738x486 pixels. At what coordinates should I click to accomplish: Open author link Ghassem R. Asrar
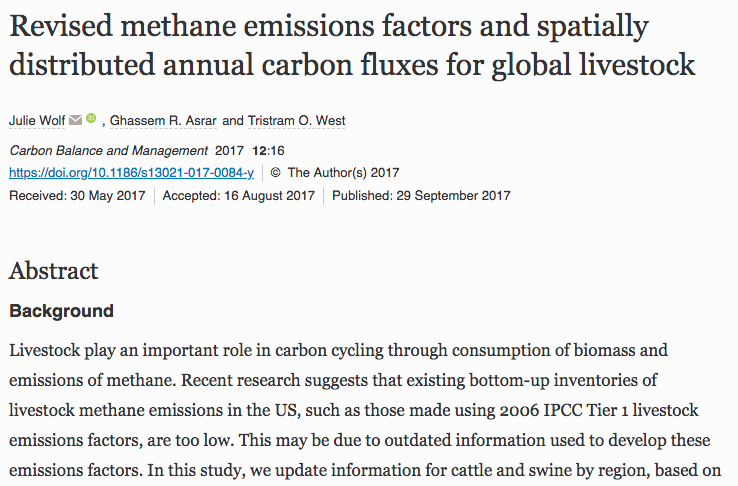(163, 120)
